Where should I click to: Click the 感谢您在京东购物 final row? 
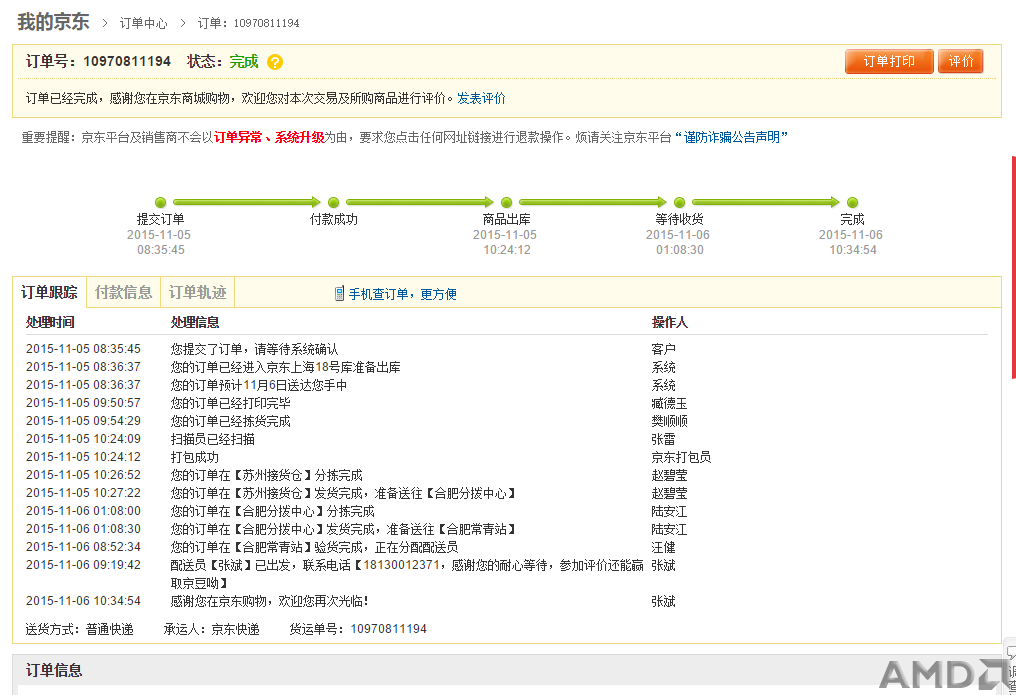click(x=507, y=601)
